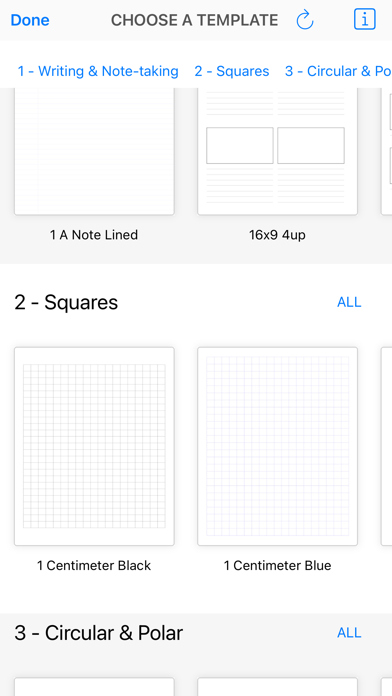Tap the 1 A Note Lined label
392x696 pixels.
[94, 235]
